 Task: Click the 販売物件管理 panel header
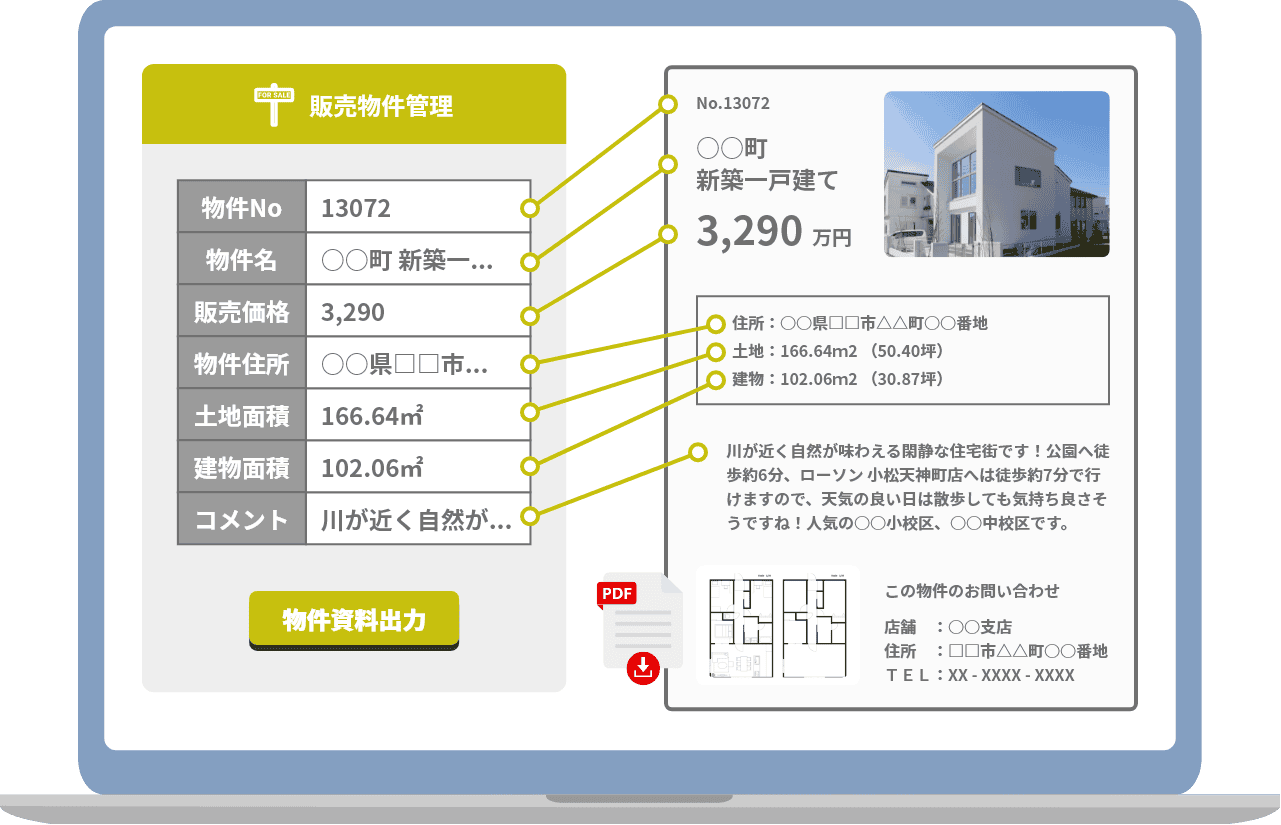[354, 105]
